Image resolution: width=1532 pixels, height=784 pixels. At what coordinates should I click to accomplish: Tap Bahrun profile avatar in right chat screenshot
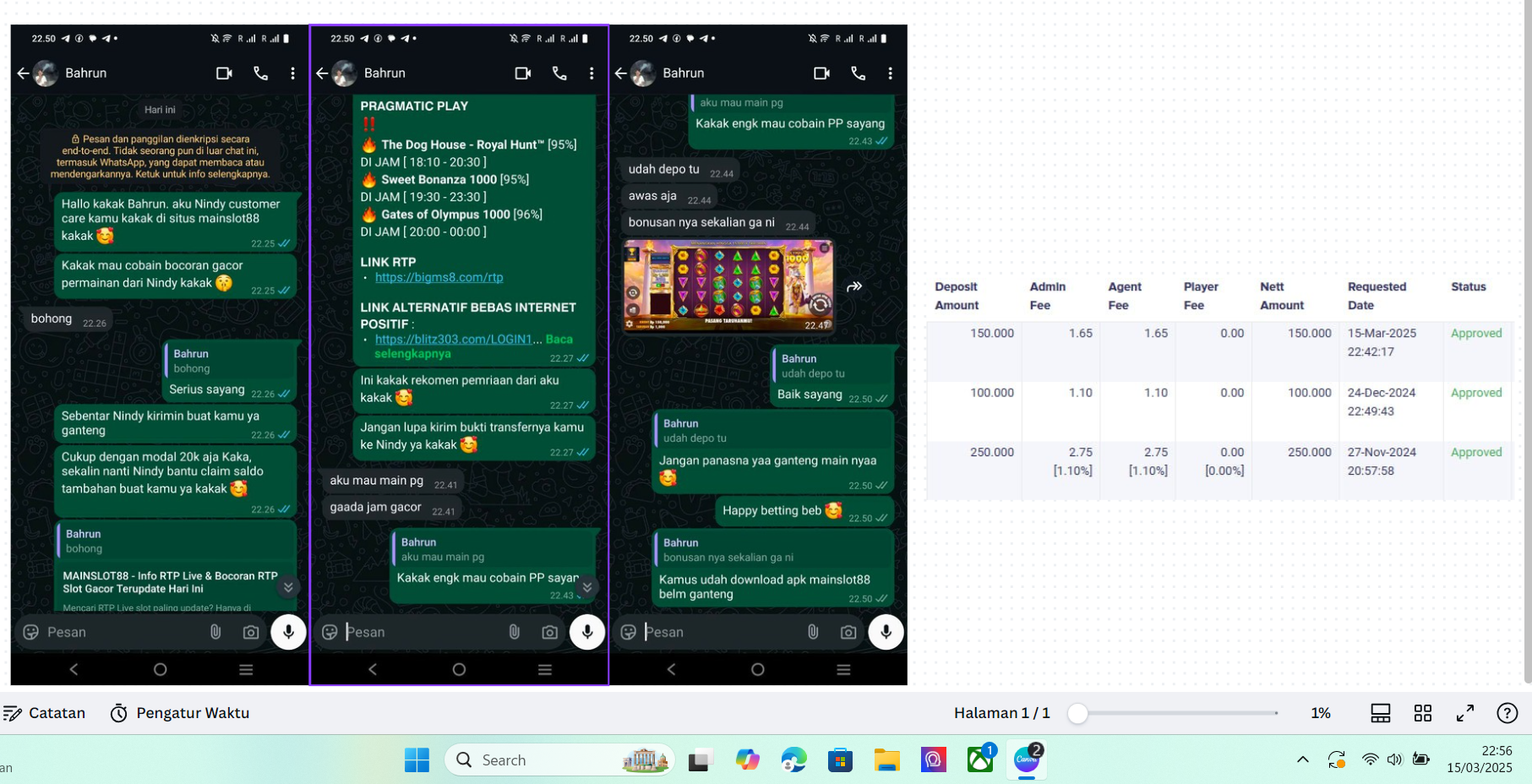(644, 73)
